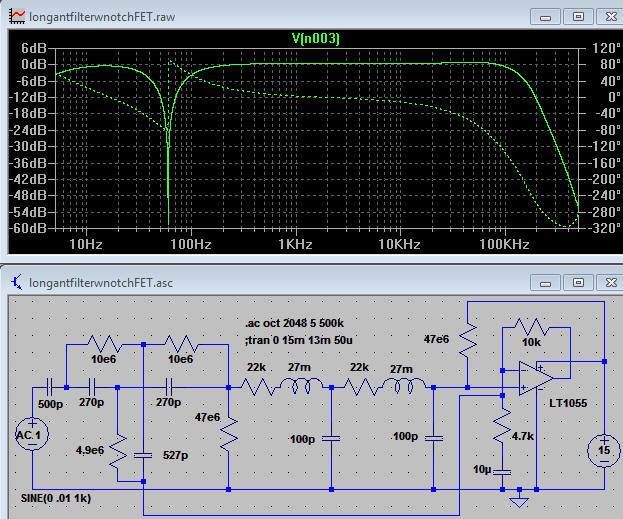Image resolution: width=623 pixels, height=519 pixels.
Task: Click the 4.7k resistor symbol
Action: pos(502,435)
